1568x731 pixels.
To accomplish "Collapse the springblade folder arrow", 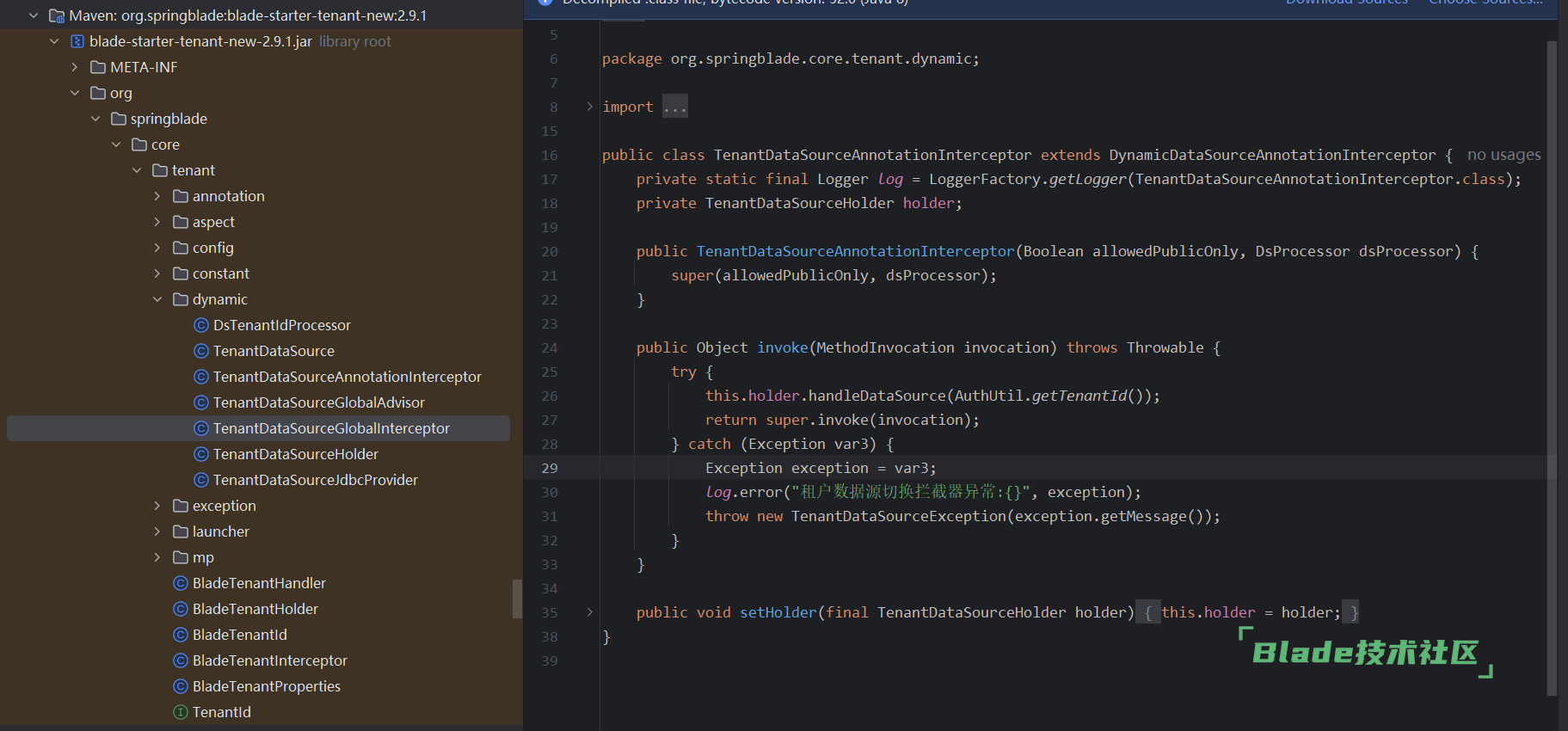I will pos(95,119).
